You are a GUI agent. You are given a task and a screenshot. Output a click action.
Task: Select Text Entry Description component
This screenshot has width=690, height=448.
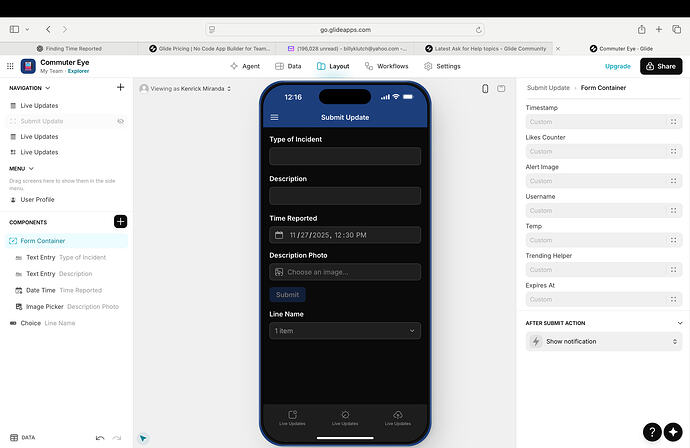[x=66, y=274]
